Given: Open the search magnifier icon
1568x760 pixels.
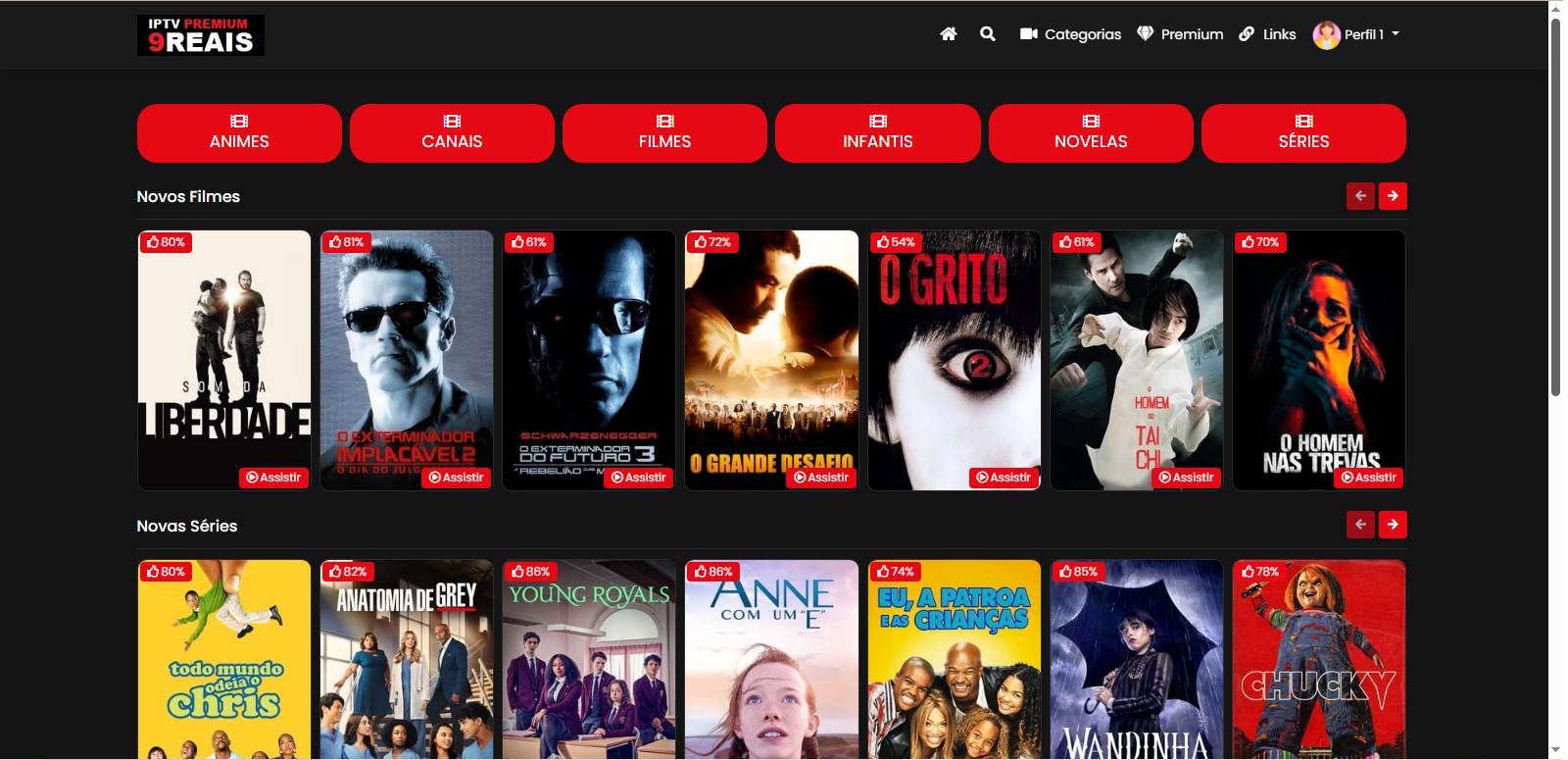Looking at the screenshot, I should pos(988,34).
